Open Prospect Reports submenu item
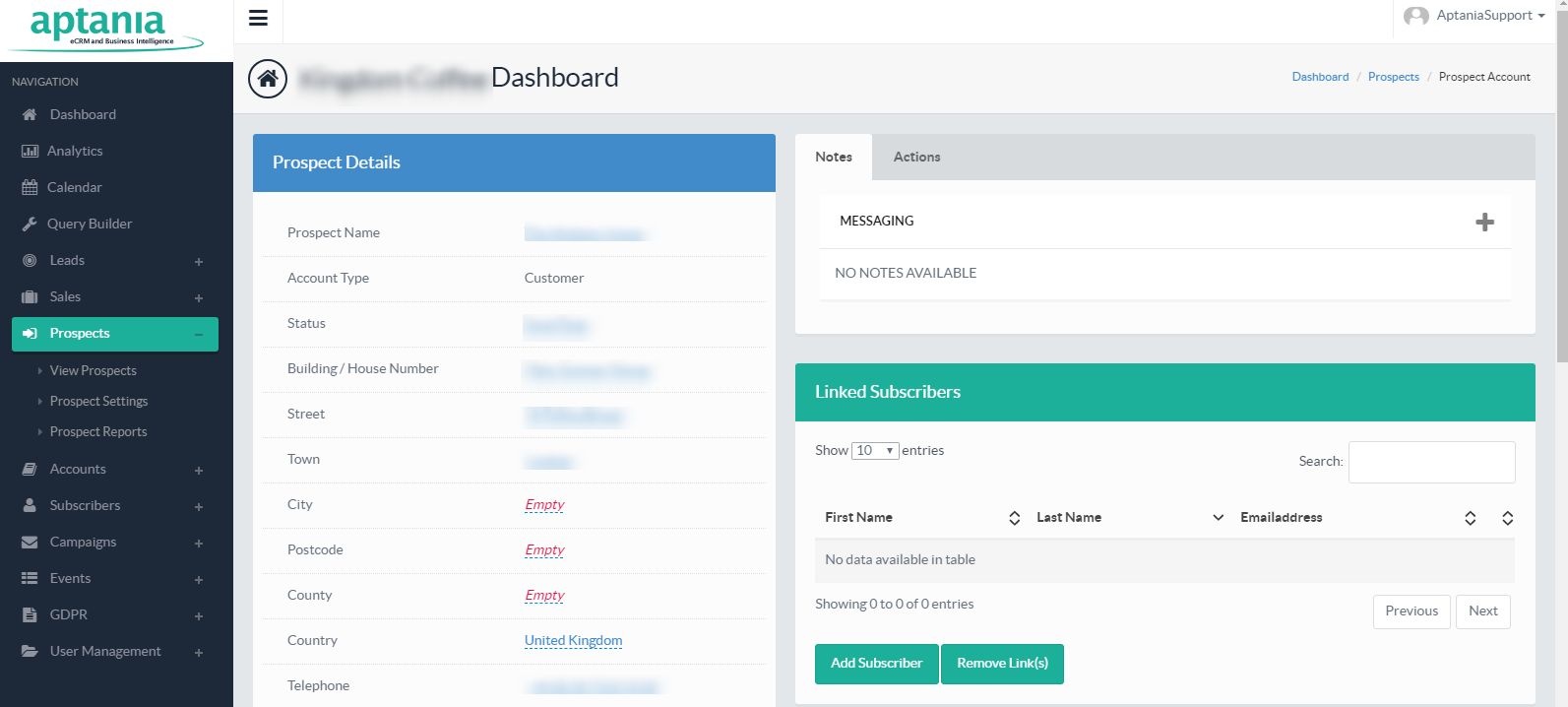 (x=98, y=432)
